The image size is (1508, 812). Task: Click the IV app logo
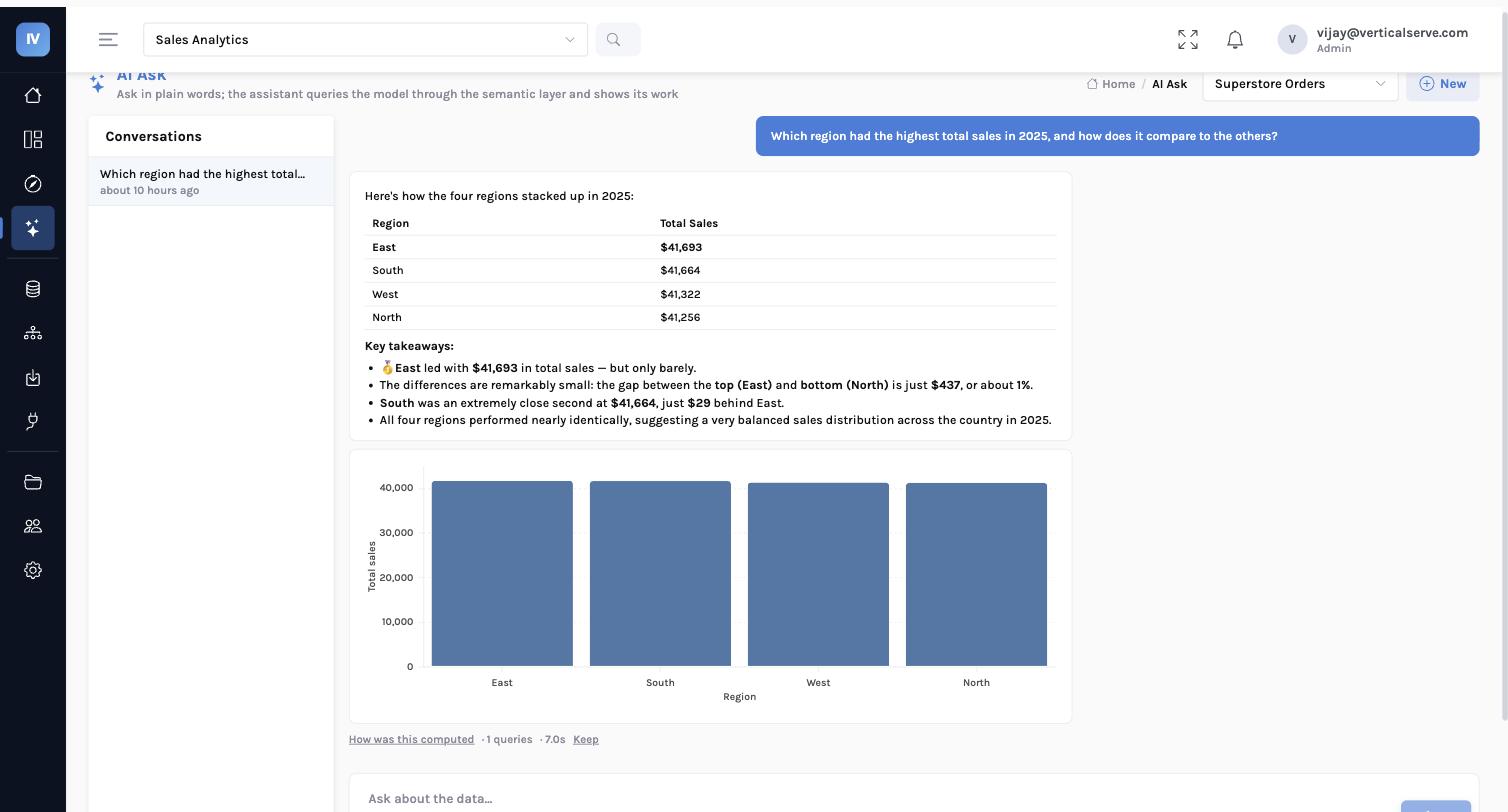pyautogui.click(x=33, y=39)
